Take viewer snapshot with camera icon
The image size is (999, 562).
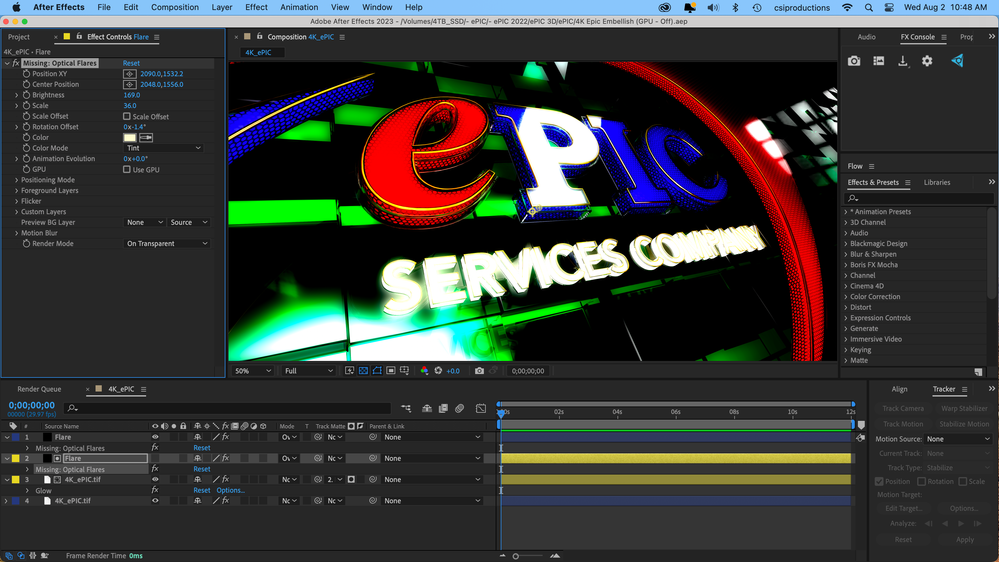click(479, 371)
